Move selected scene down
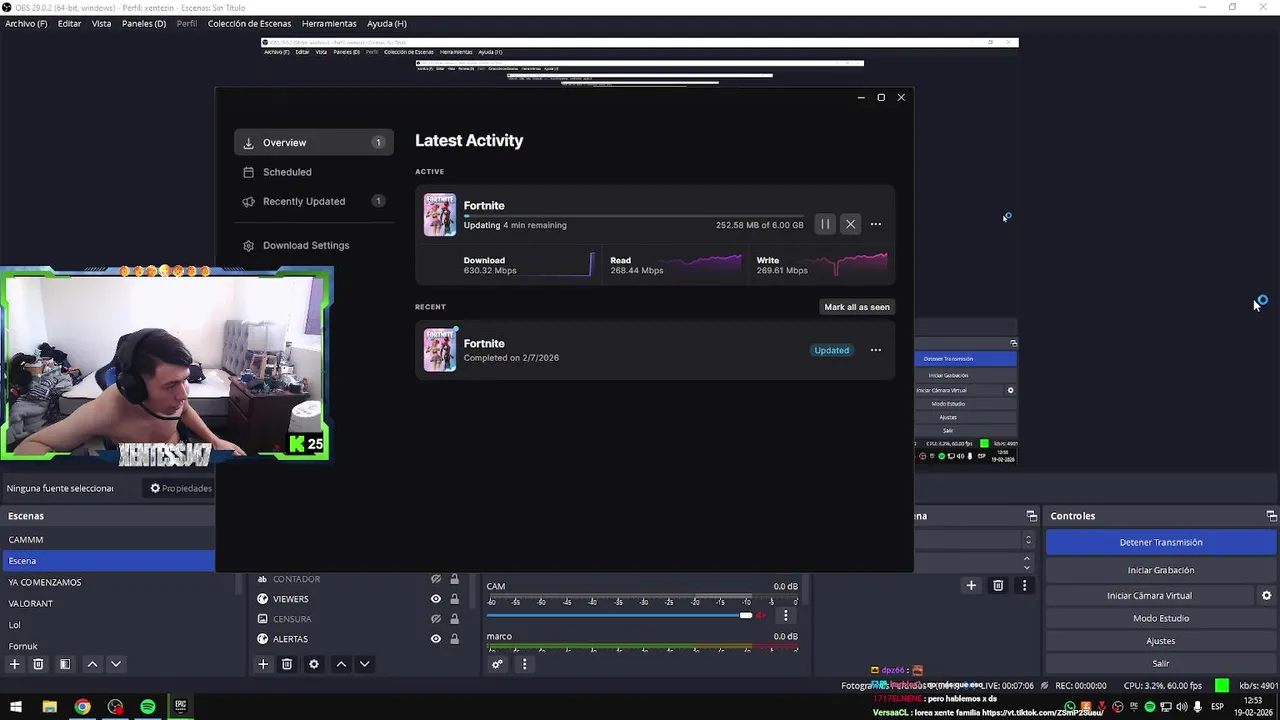 (116, 664)
